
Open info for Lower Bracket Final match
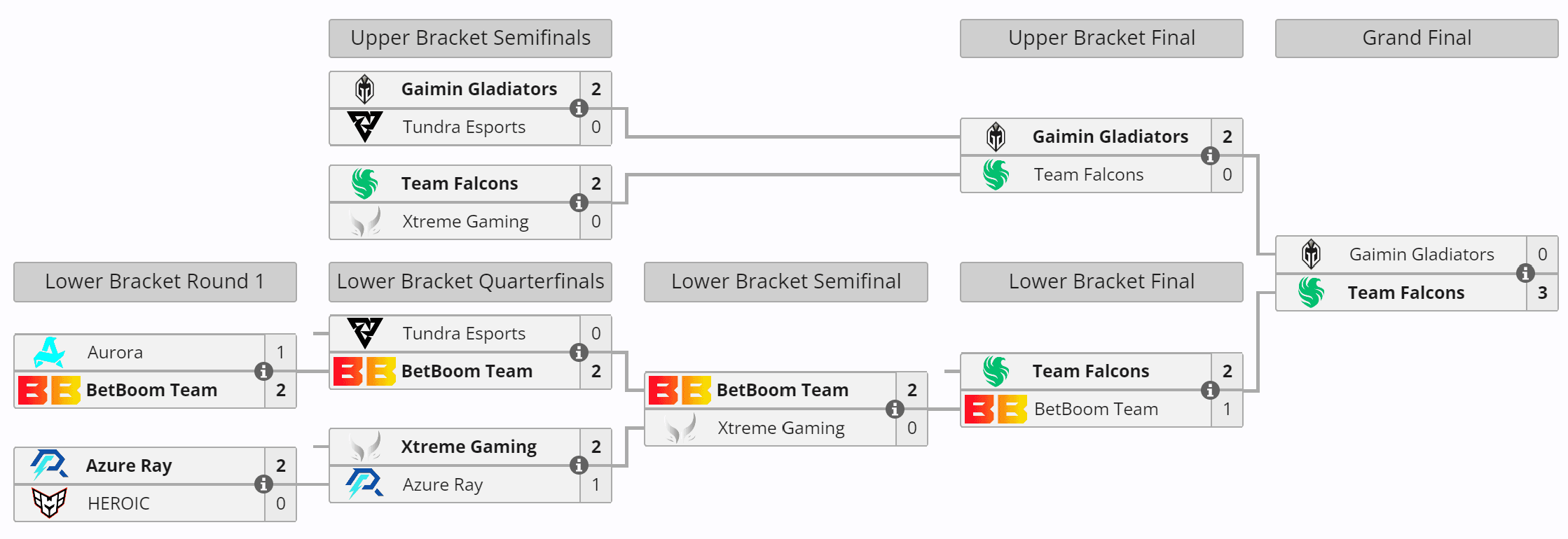coord(1210,391)
